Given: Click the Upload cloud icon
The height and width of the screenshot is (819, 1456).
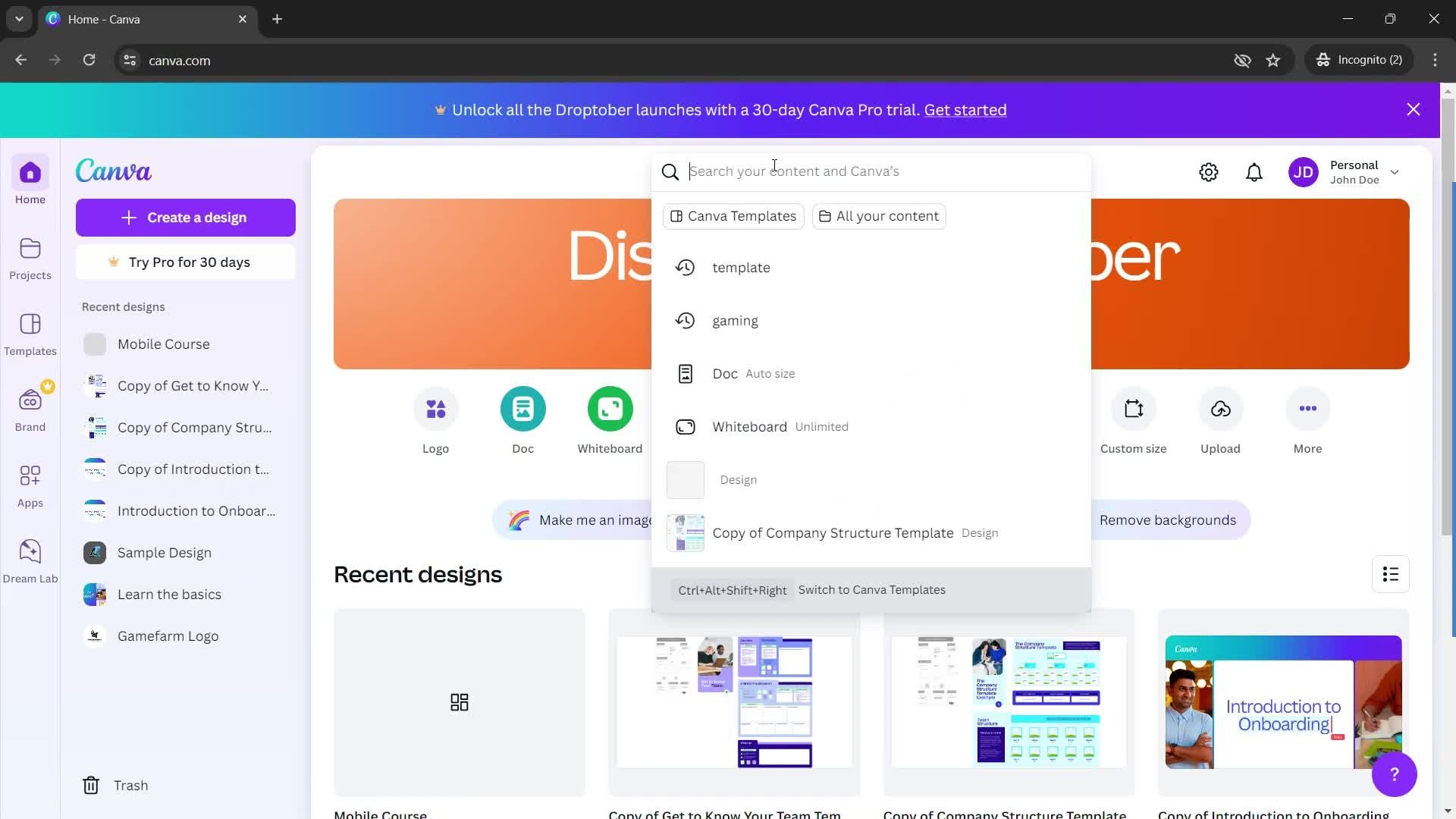Looking at the screenshot, I should point(1221,409).
